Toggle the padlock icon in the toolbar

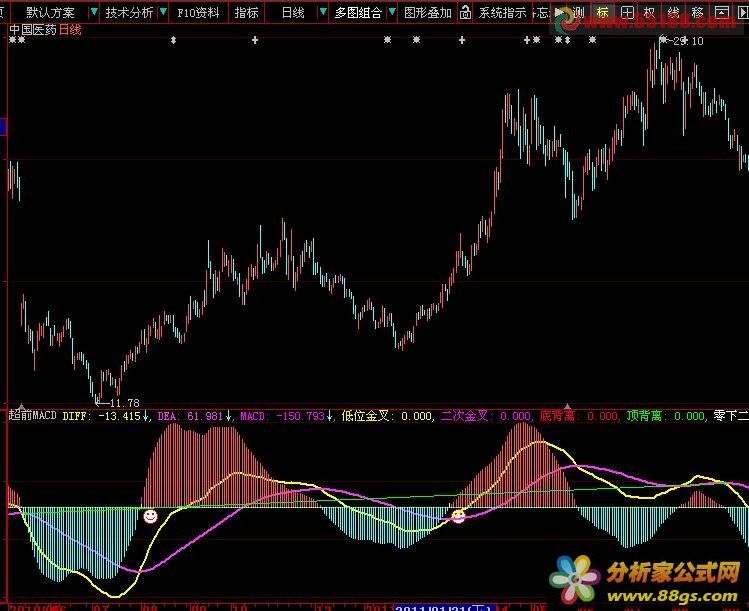tap(465, 12)
